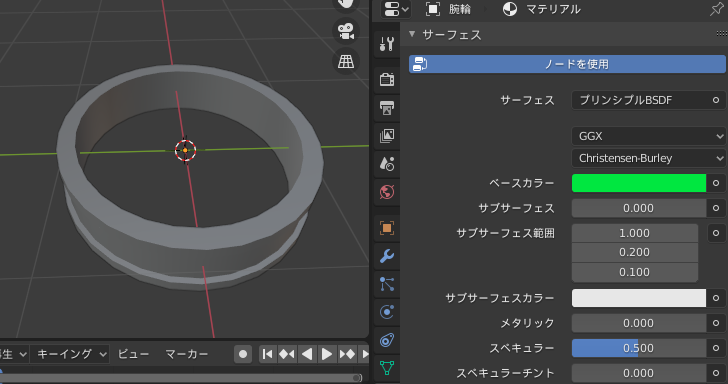Image resolution: width=728 pixels, height=384 pixels.
Task: Open the white サブサーフェスカラー swatch
Action: (x=639, y=298)
